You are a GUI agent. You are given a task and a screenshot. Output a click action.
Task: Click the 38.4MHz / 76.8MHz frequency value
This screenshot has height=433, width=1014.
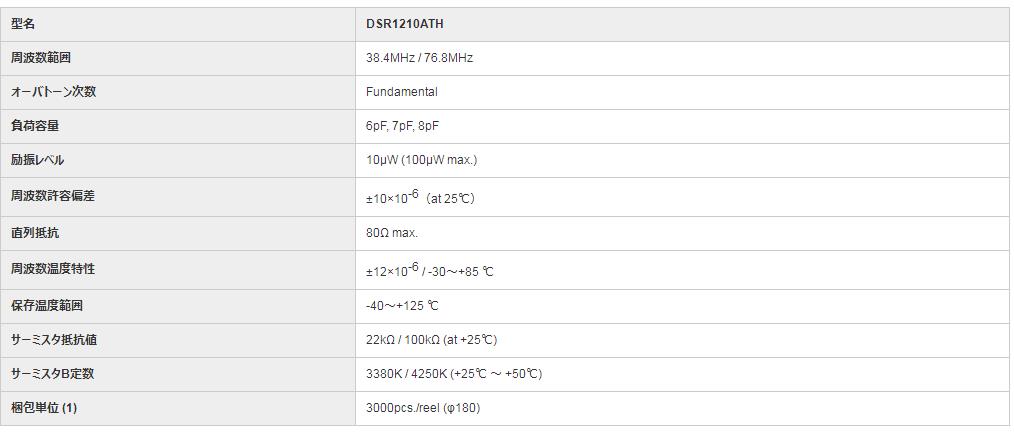pos(419,58)
